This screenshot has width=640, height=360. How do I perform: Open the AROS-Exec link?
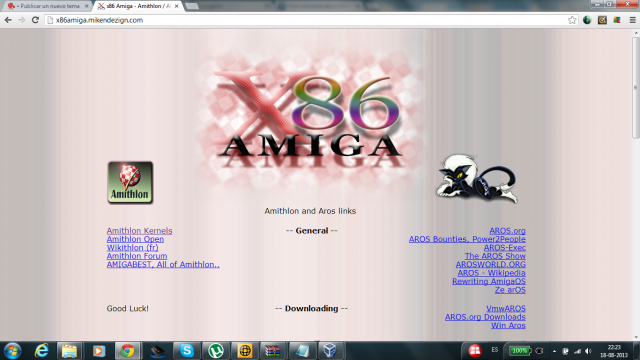pyautogui.click(x=504, y=248)
